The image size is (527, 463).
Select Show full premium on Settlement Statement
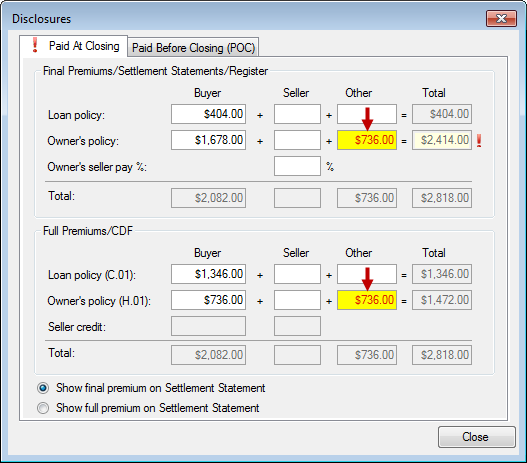[x=43, y=408]
